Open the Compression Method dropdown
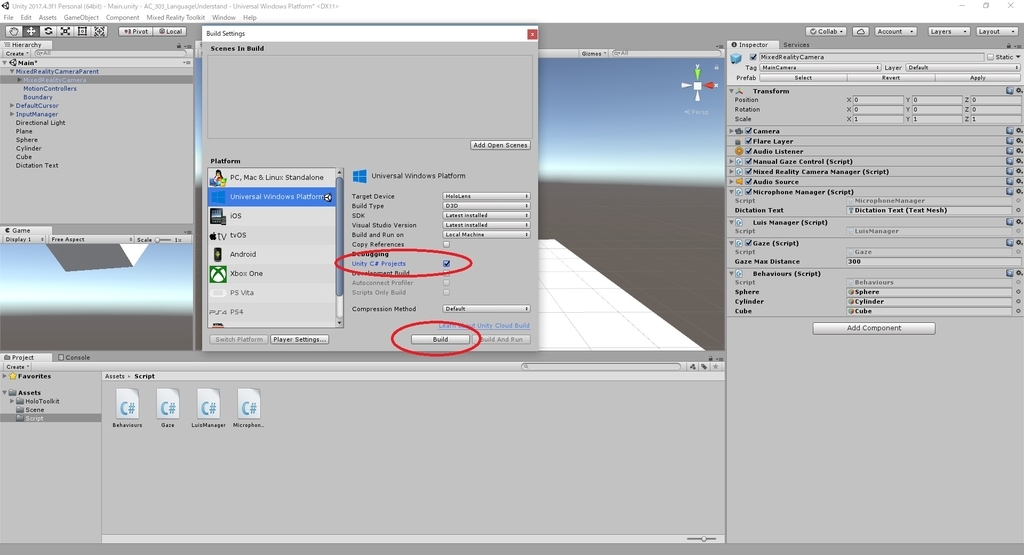1024x555 pixels. pyautogui.click(x=486, y=309)
